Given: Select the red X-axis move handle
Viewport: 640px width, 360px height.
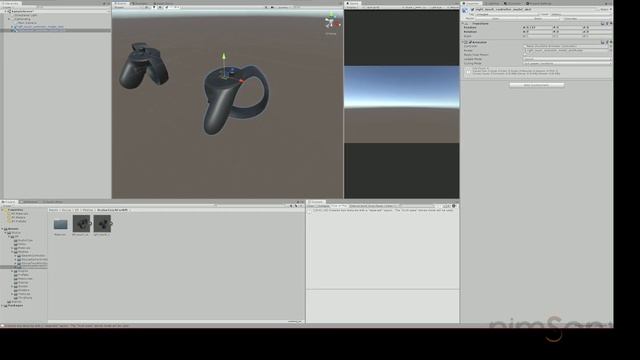Looking at the screenshot, I should click(241, 81).
